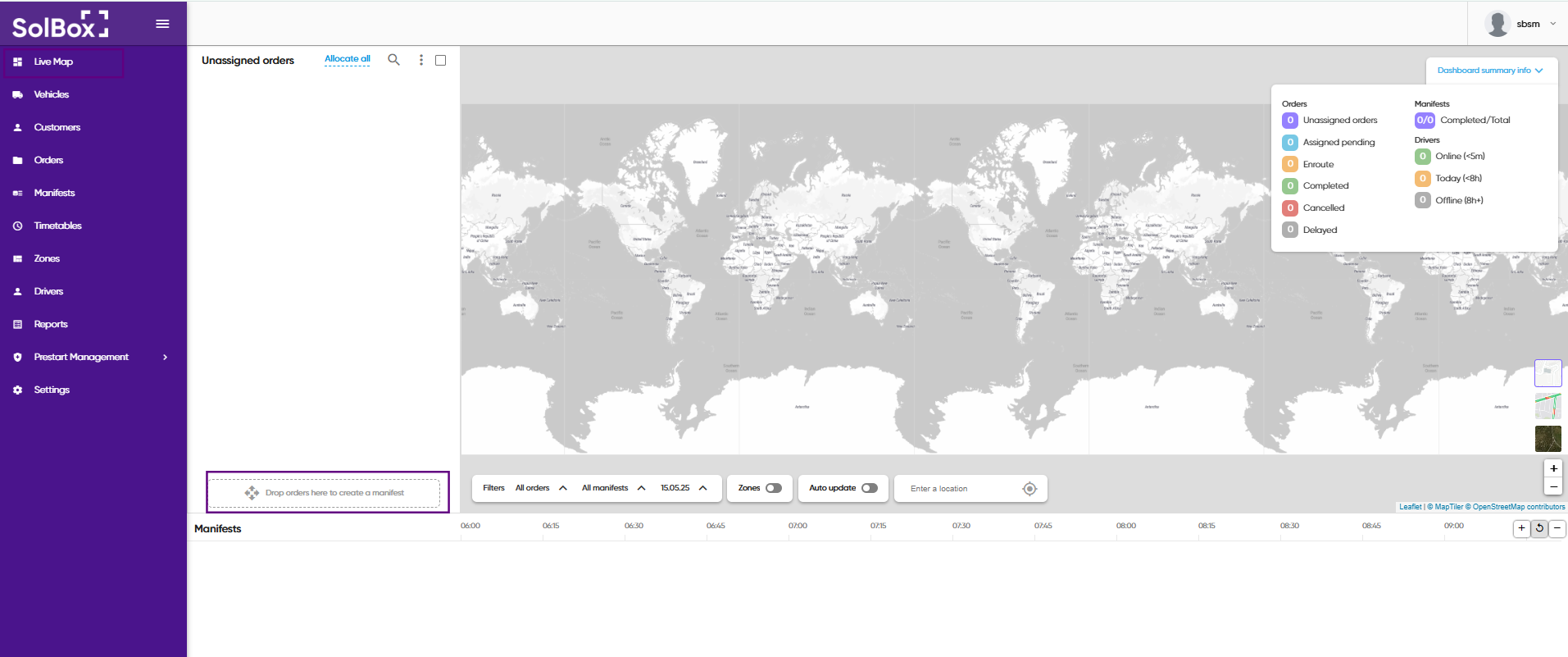Click the search icon in Unassigned orders

pyautogui.click(x=393, y=60)
